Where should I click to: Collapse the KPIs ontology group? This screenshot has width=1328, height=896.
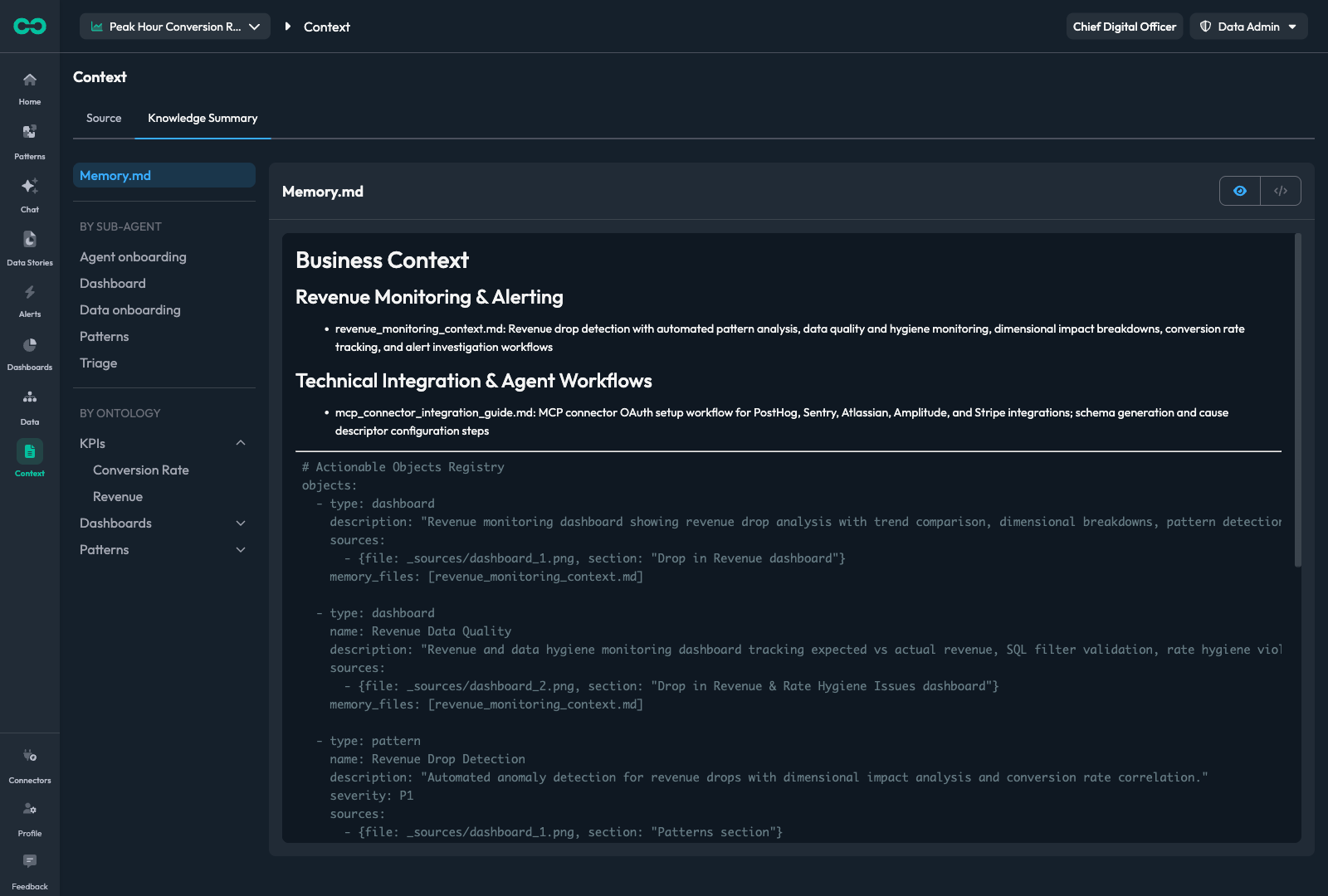tap(241, 443)
